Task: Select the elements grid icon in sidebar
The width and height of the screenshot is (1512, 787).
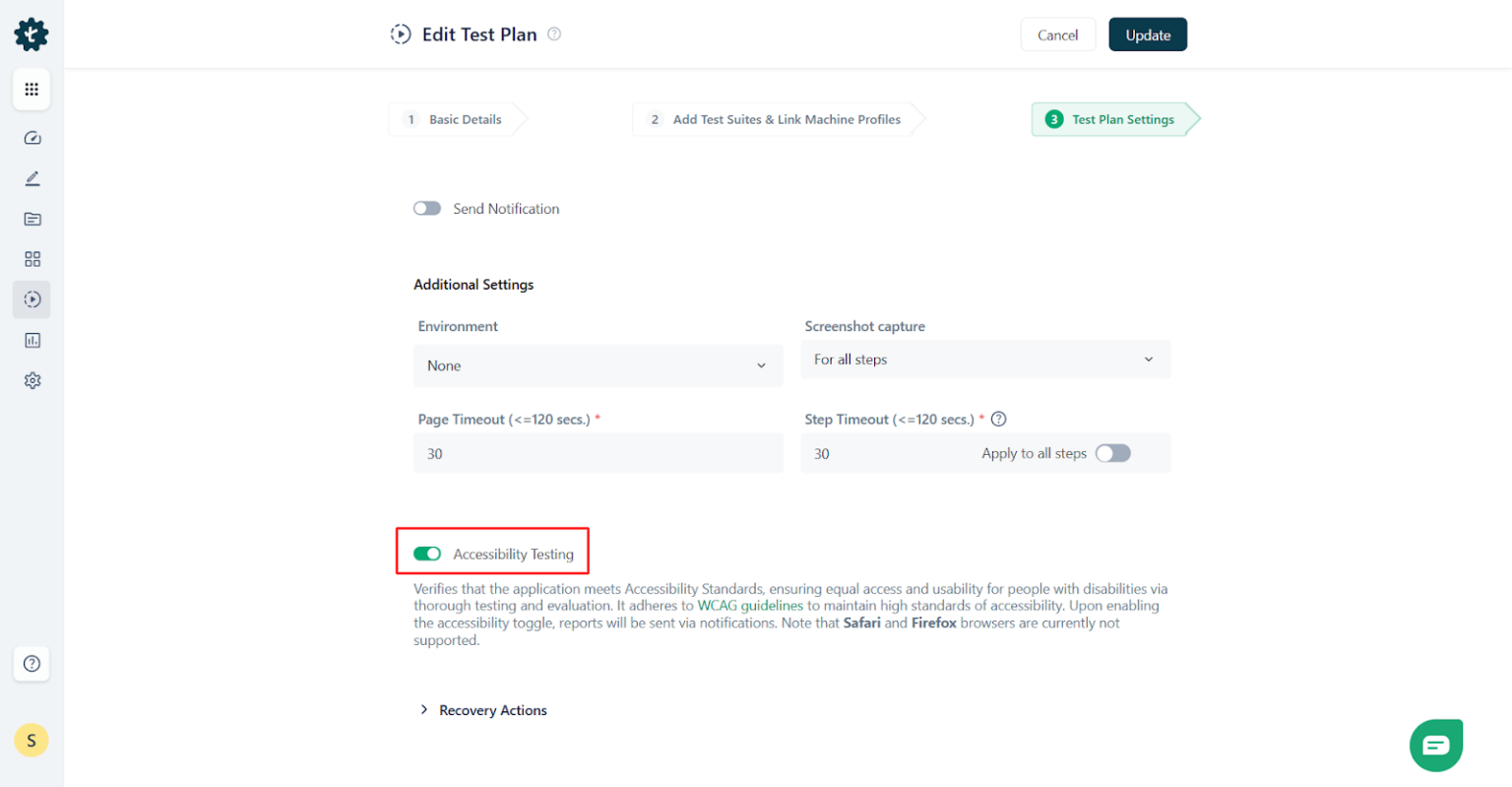Action: point(31,259)
